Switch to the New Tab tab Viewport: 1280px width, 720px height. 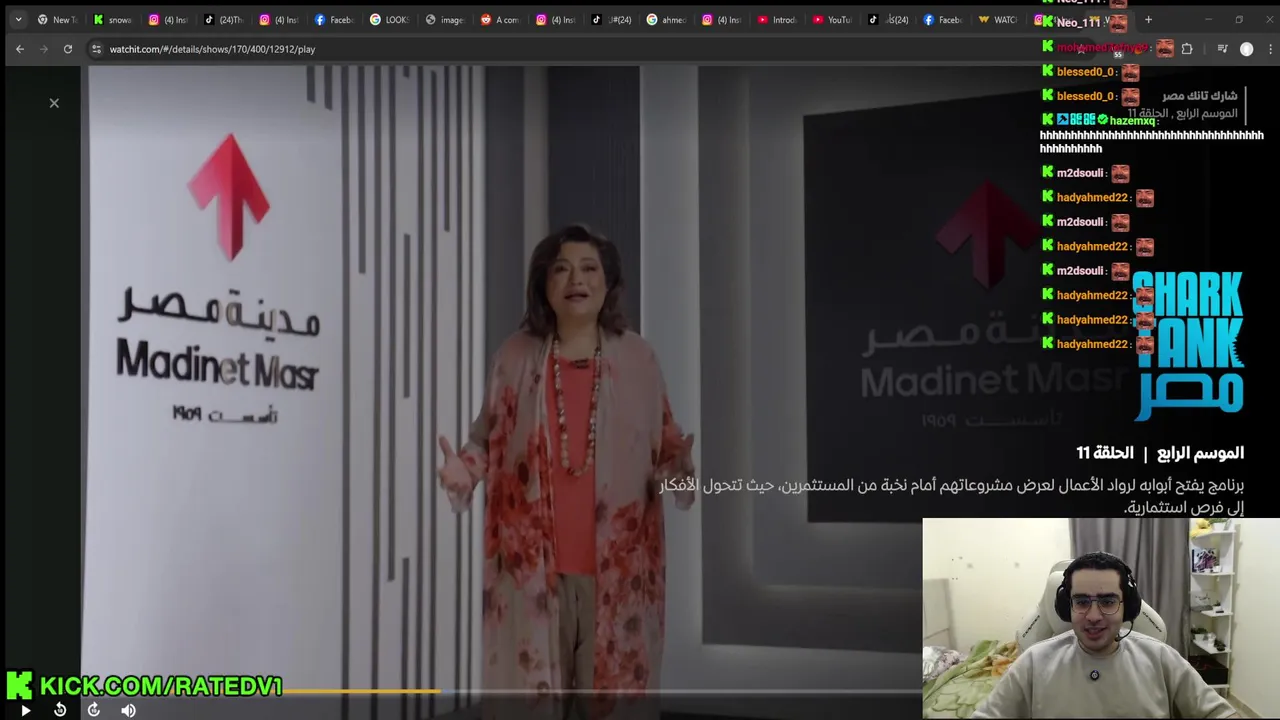(x=57, y=19)
